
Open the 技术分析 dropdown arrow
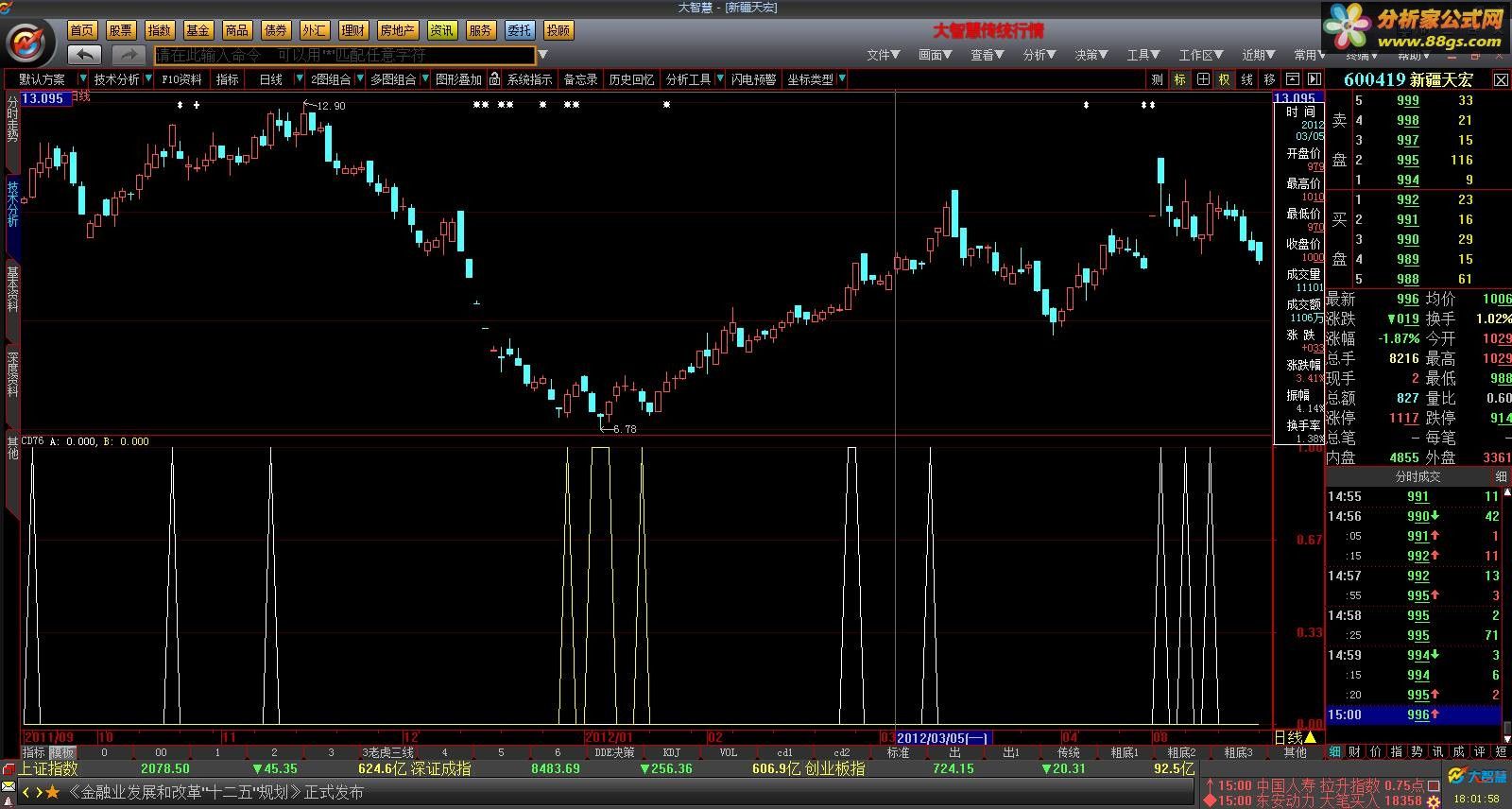coord(147,79)
